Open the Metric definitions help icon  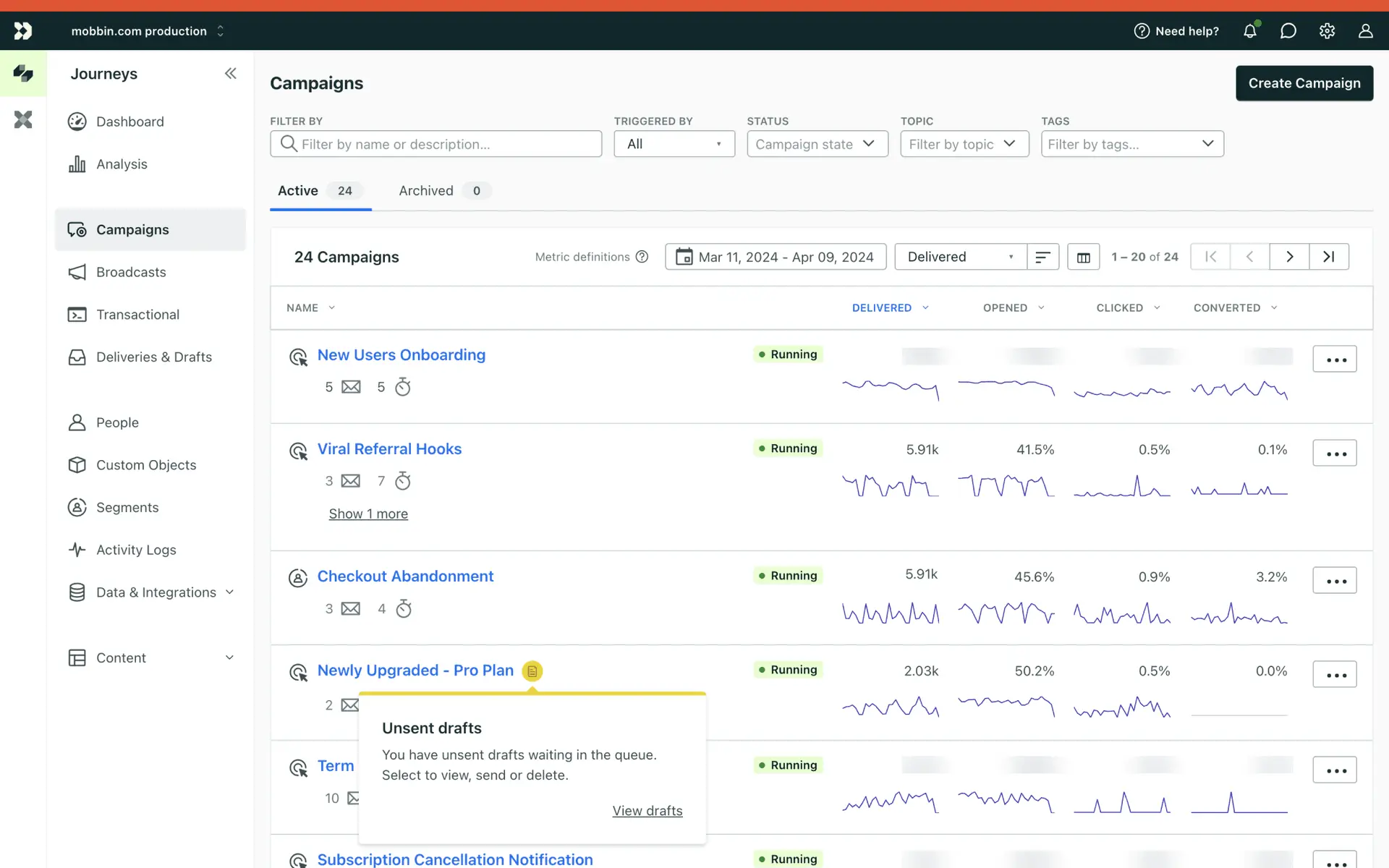[x=642, y=257]
